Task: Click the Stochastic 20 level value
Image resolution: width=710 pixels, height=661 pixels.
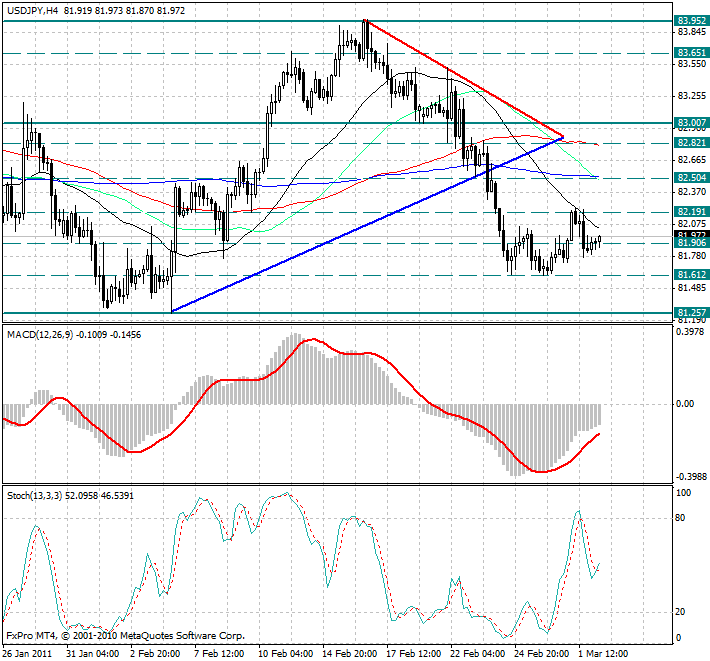Action: click(680, 612)
